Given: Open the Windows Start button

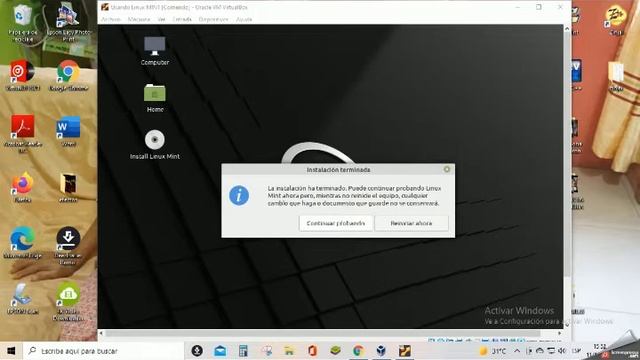Looking at the screenshot, I should click(11, 351).
